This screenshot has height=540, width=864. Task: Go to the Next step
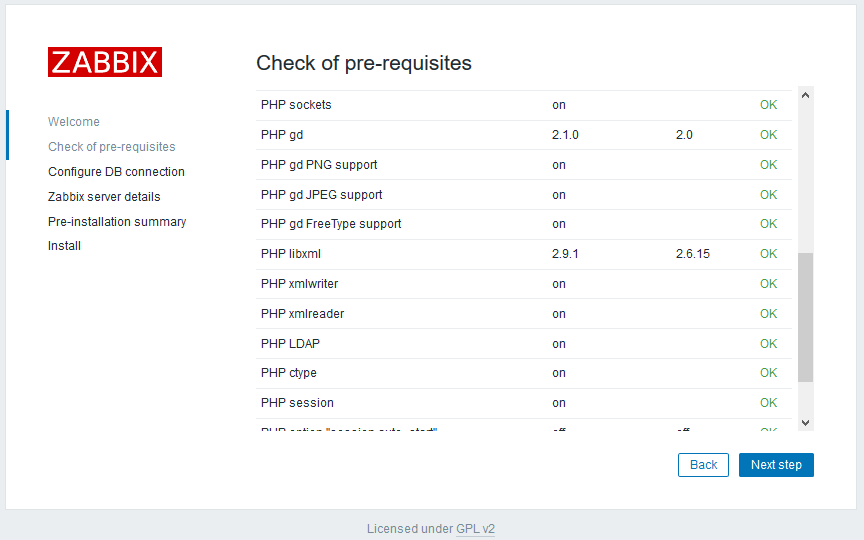pyautogui.click(x=776, y=465)
